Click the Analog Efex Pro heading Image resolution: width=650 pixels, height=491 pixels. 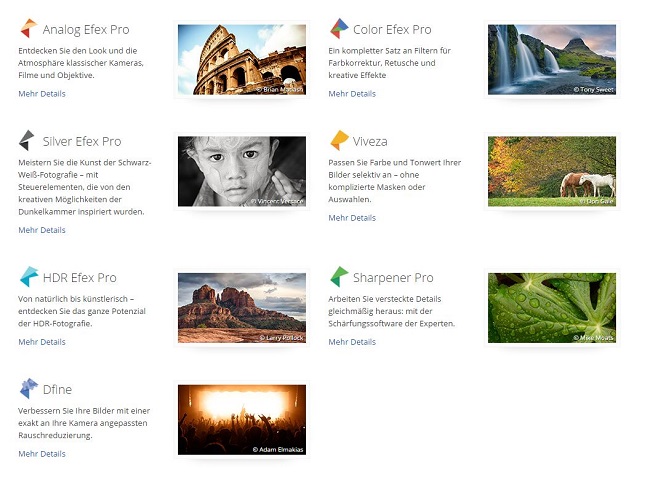[86, 29]
